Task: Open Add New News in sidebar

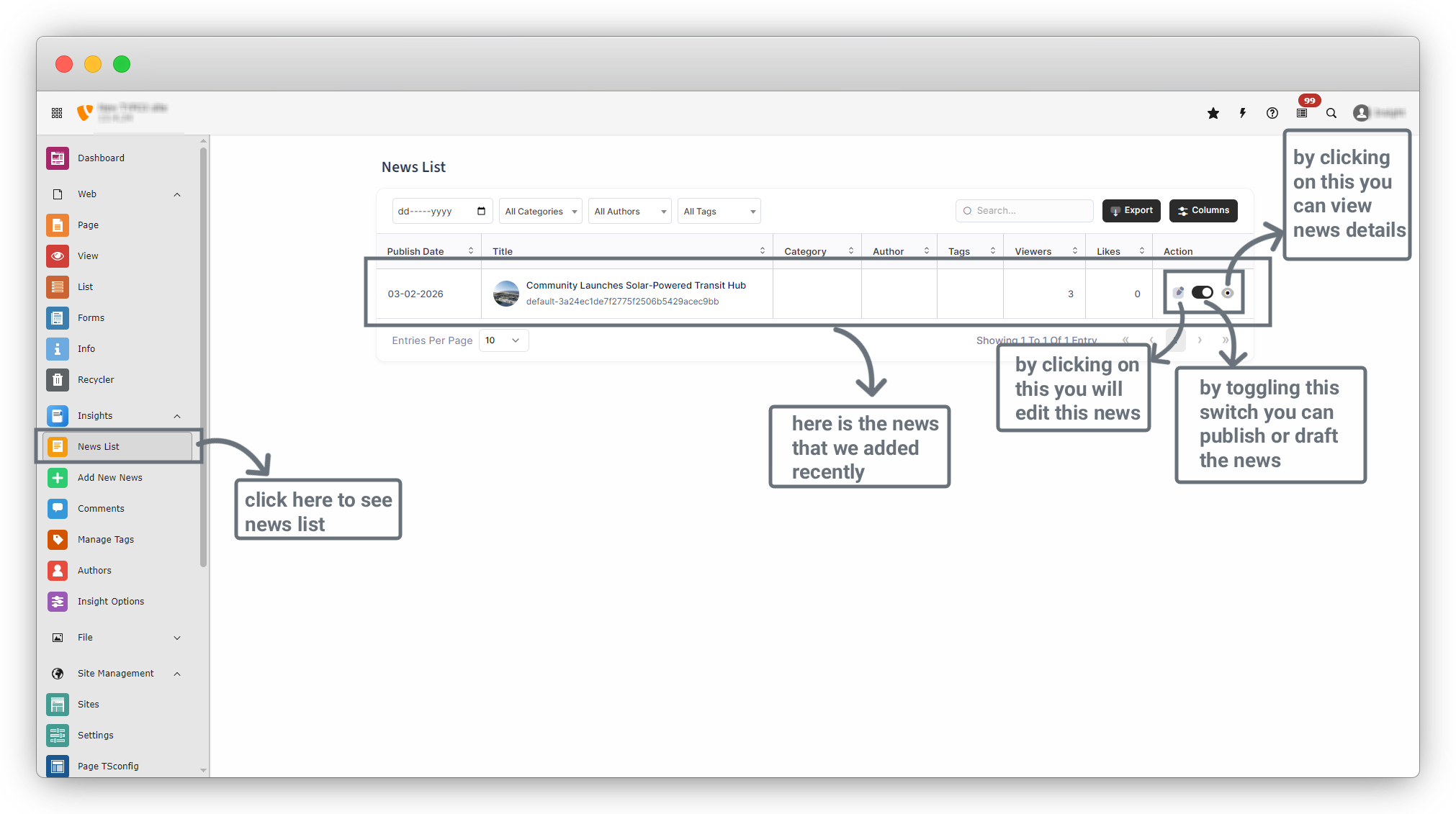Action: (109, 477)
